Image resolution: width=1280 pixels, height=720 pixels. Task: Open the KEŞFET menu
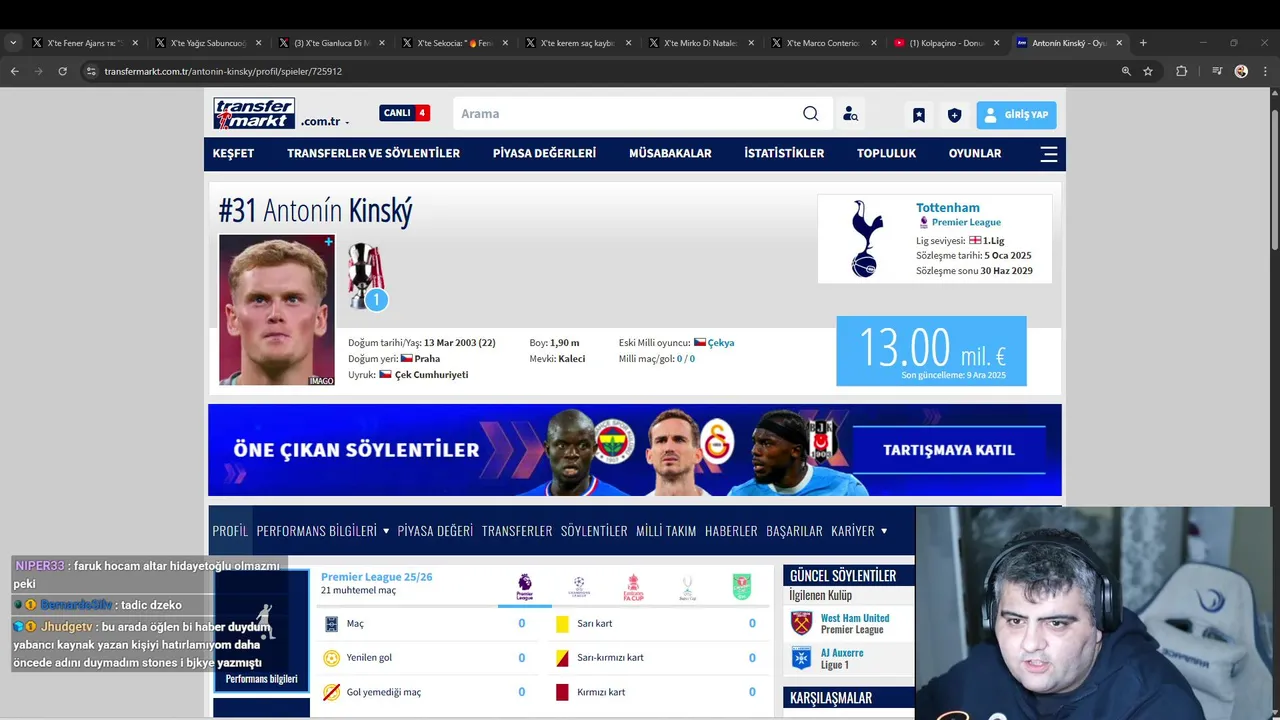(x=233, y=153)
